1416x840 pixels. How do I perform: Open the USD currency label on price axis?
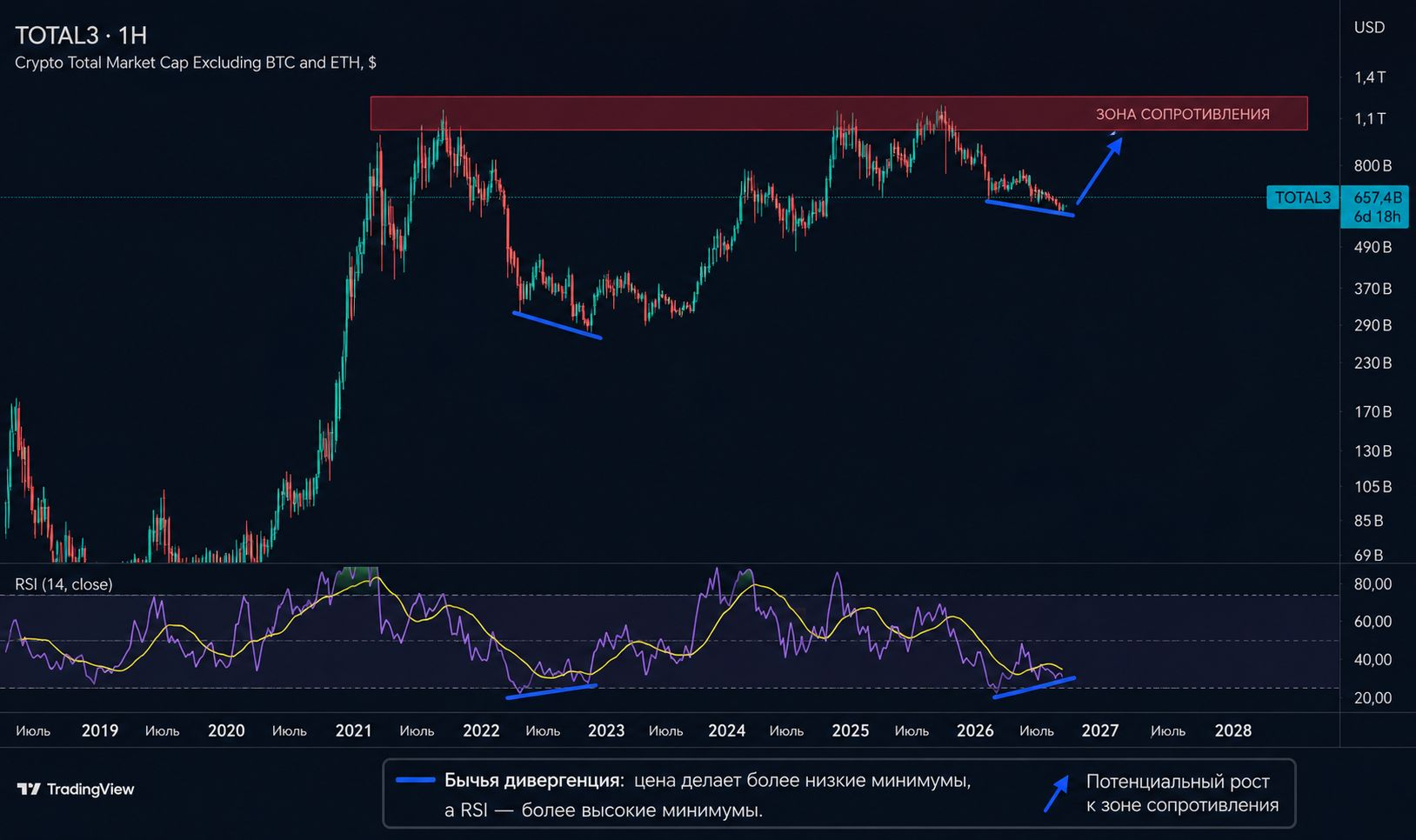(1369, 28)
